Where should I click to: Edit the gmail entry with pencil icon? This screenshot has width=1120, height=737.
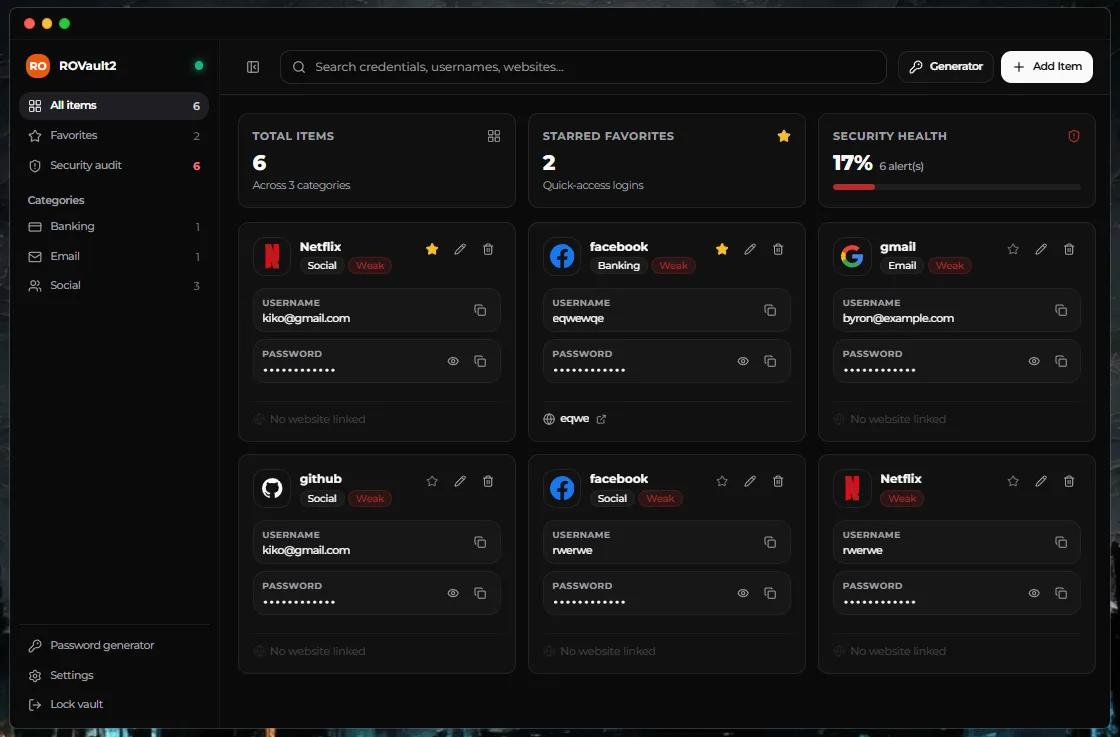coord(1041,249)
